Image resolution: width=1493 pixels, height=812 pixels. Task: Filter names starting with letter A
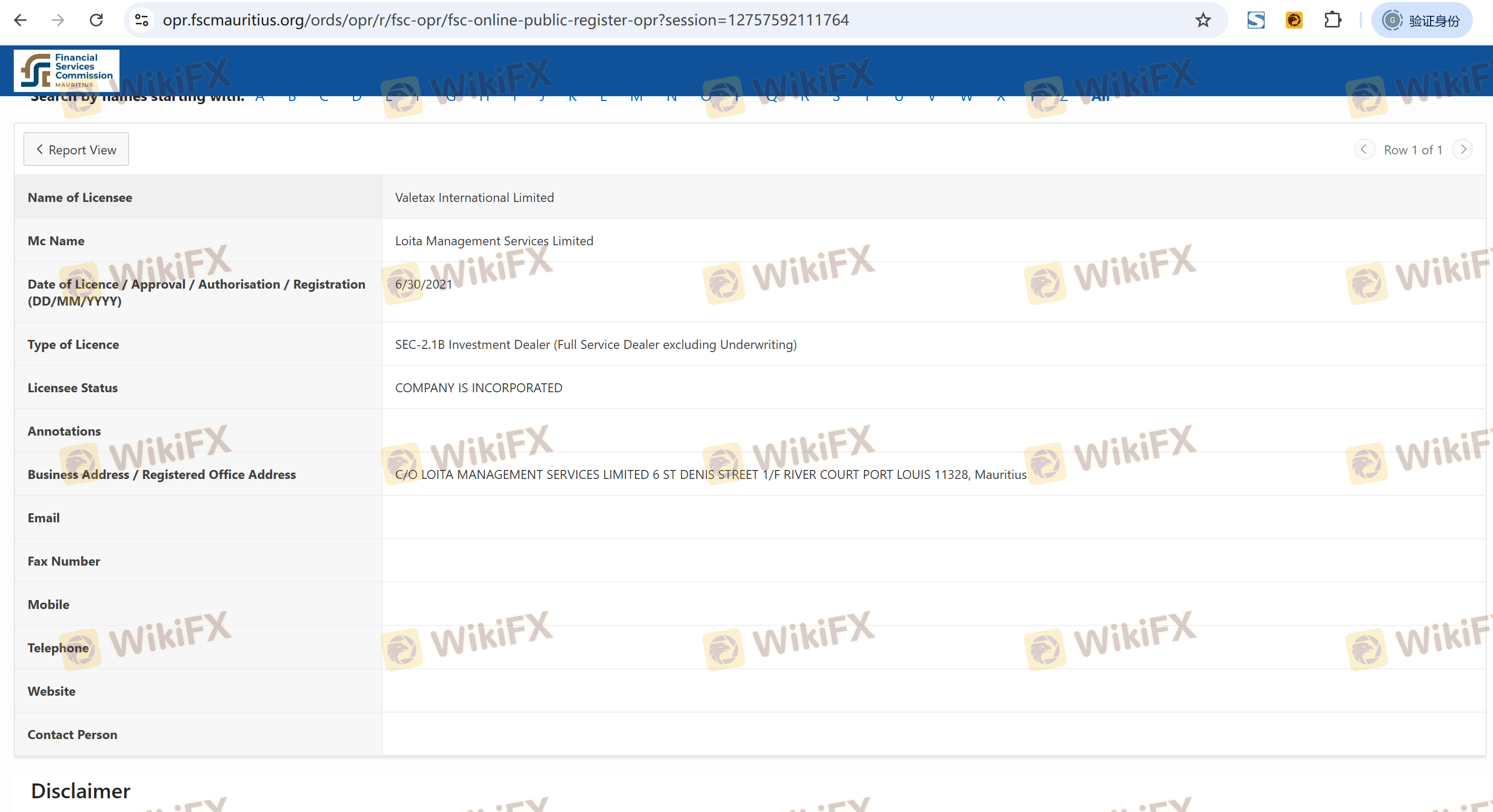coord(260,98)
